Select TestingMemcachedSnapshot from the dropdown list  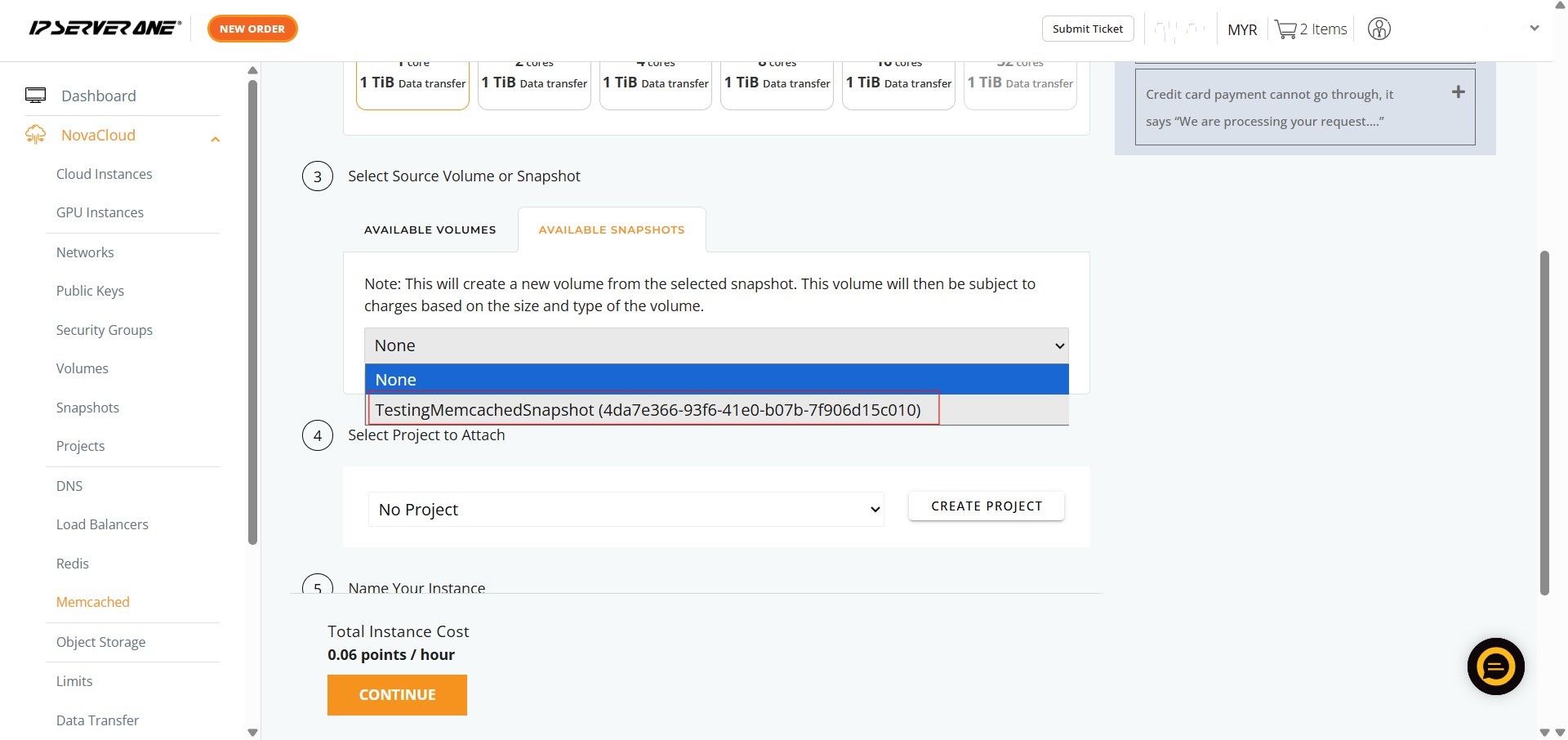[x=648, y=409]
